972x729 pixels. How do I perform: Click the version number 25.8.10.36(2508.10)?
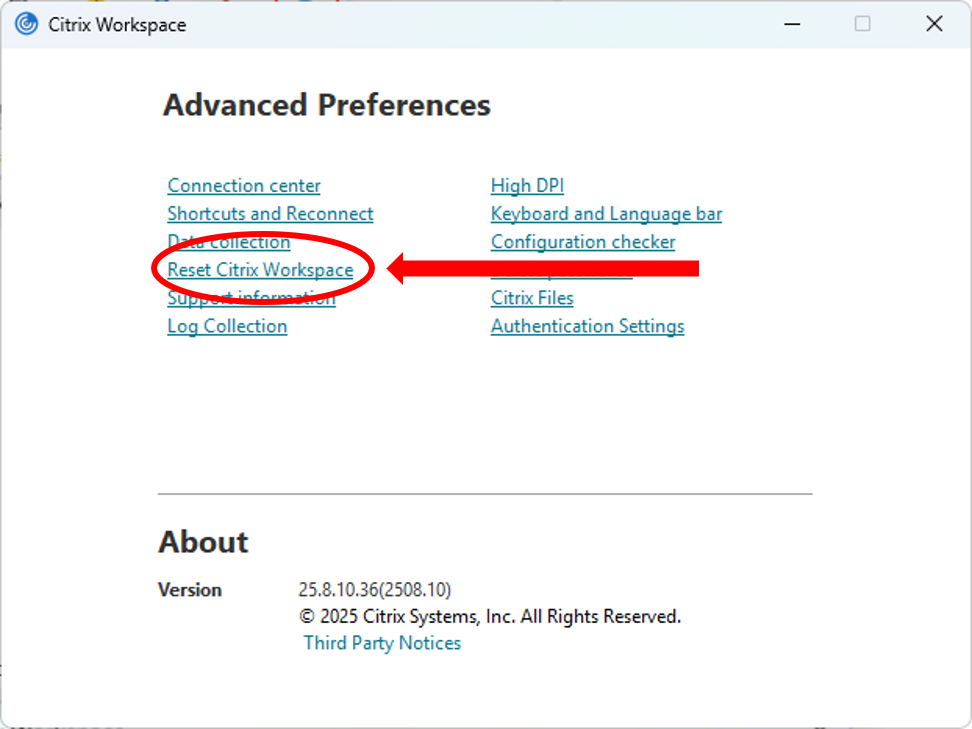(374, 590)
